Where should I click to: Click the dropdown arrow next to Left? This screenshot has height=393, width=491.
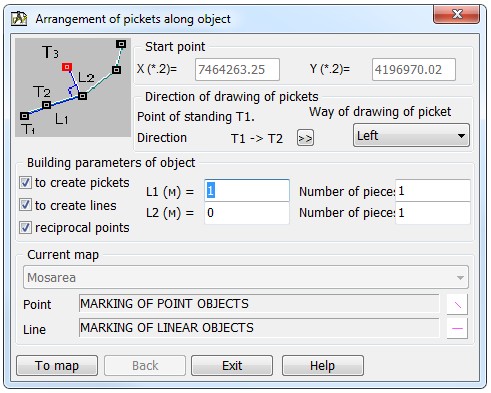click(461, 136)
